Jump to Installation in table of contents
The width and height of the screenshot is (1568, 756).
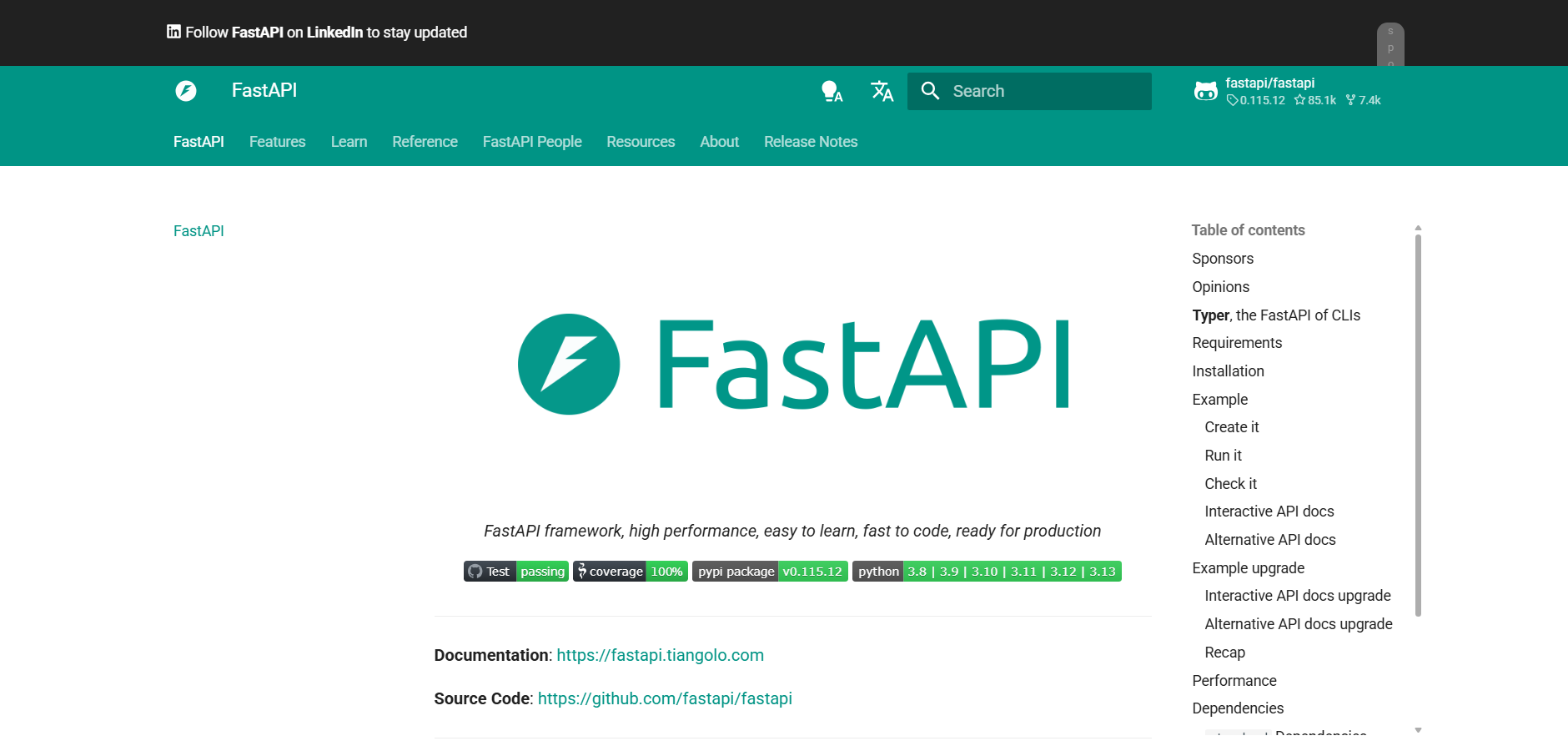tap(1228, 371)
